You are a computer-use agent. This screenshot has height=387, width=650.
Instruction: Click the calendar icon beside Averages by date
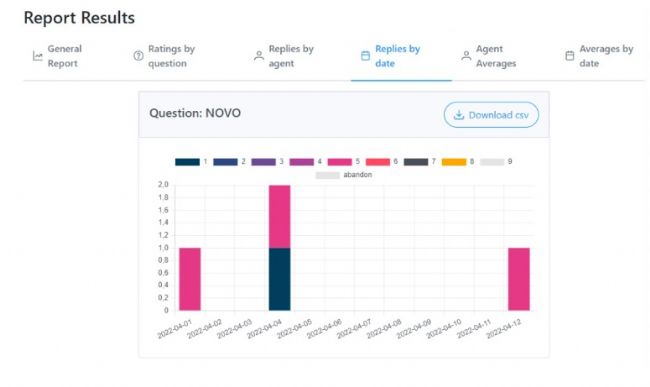(x=570, y=56)
